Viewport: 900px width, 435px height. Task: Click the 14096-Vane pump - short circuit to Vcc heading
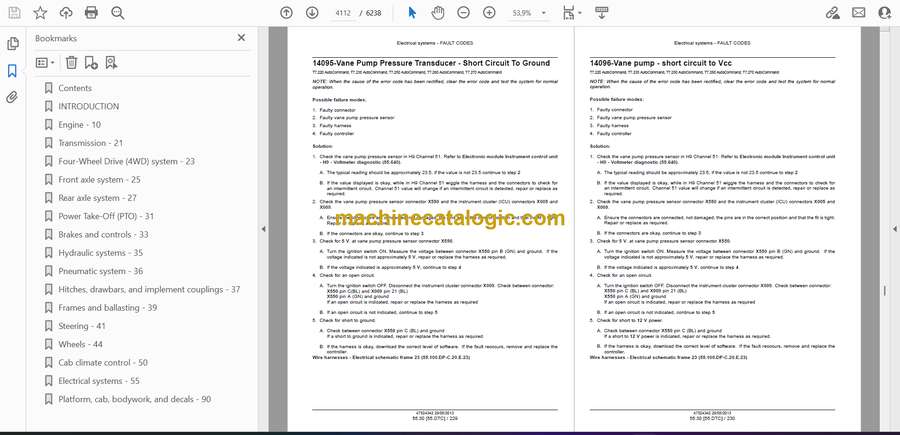point(661,63)
